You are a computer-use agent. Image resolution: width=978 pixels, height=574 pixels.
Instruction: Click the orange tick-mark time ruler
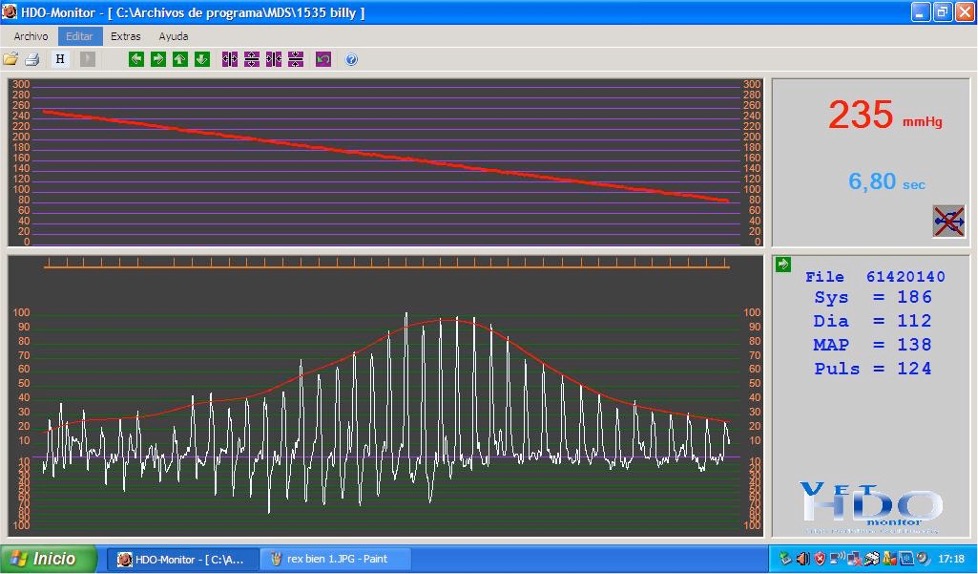tap(386, 264)
